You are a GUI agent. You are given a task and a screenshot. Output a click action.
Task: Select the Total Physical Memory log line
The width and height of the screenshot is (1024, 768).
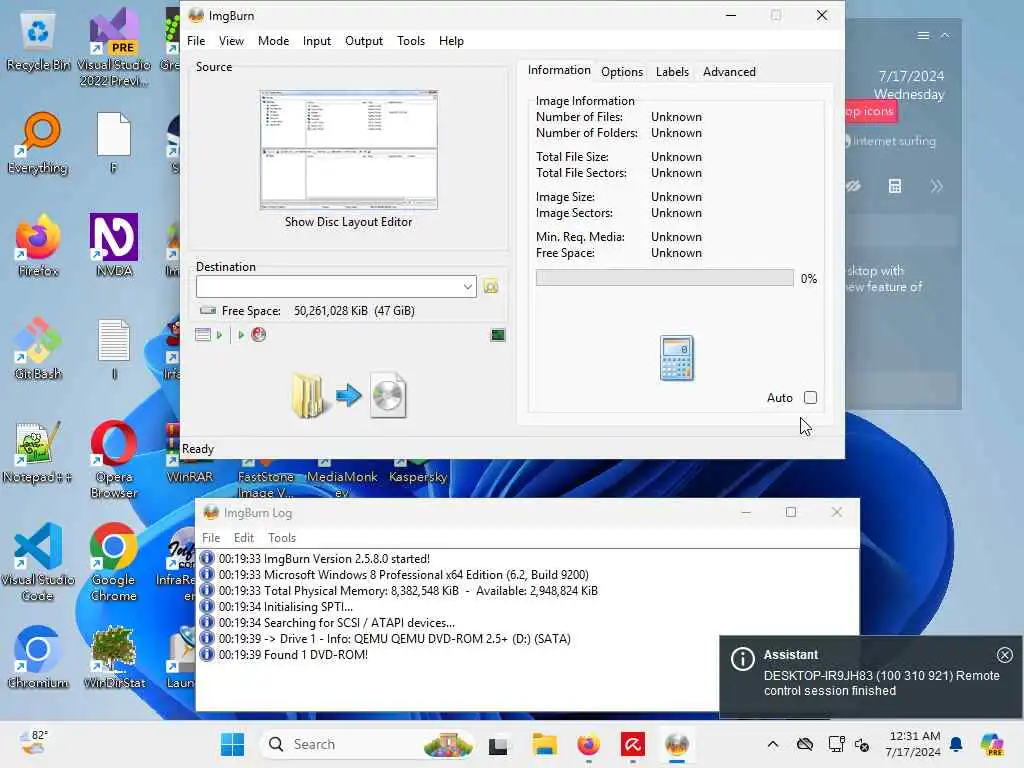[x=408, y=591]
